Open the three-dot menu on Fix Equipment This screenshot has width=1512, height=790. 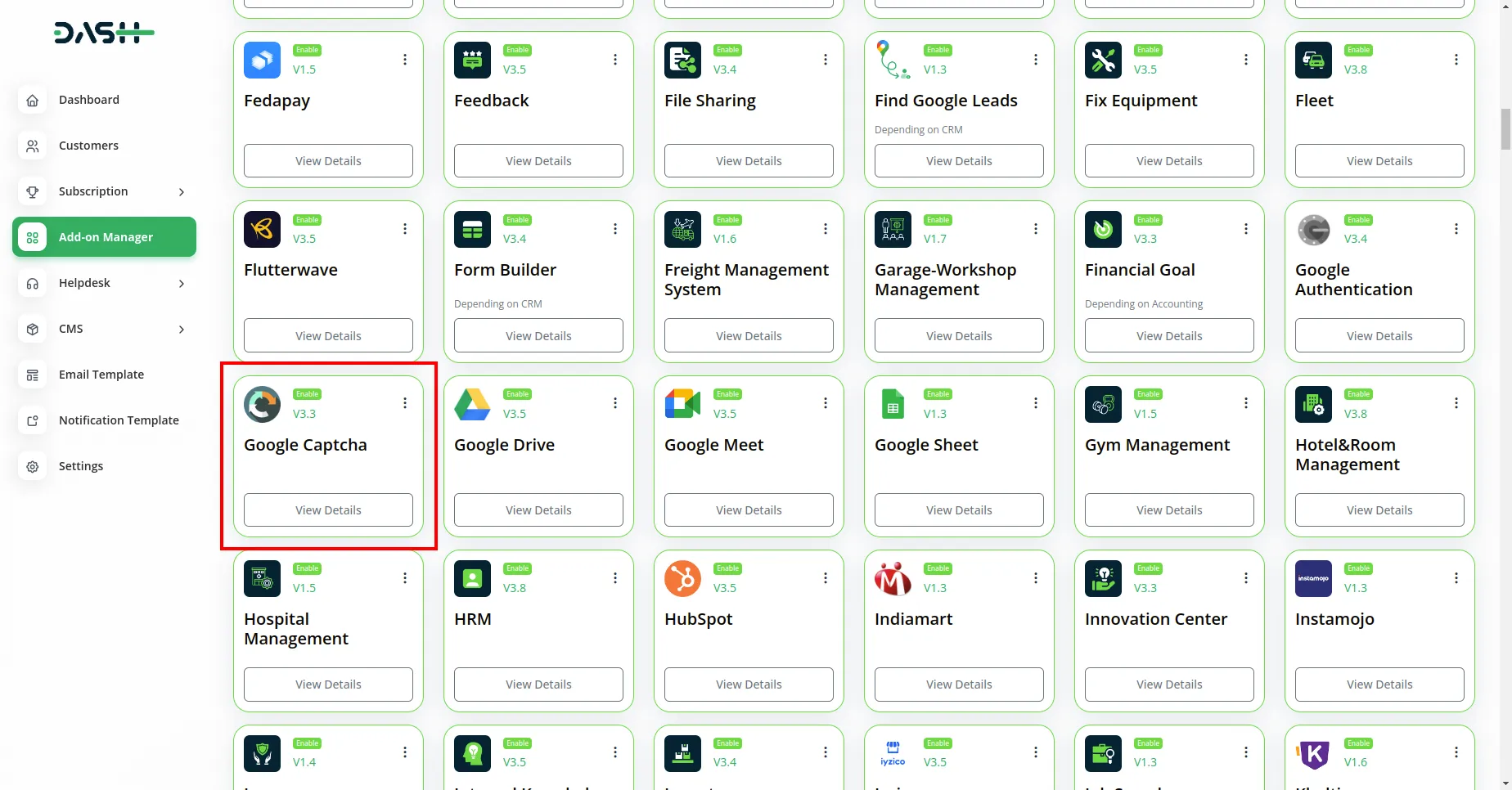1246,60
